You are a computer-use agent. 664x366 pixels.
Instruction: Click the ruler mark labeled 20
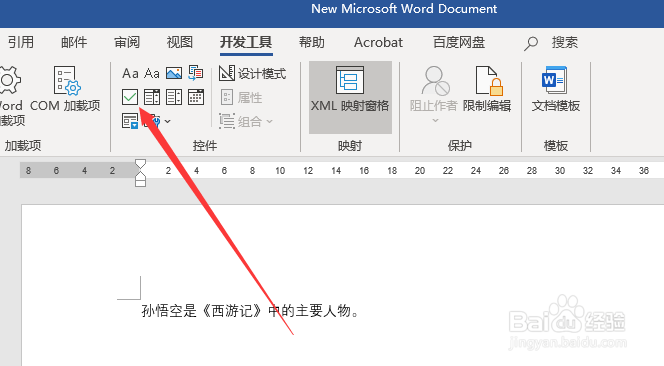pyautogui.click(x=420, y=171)
